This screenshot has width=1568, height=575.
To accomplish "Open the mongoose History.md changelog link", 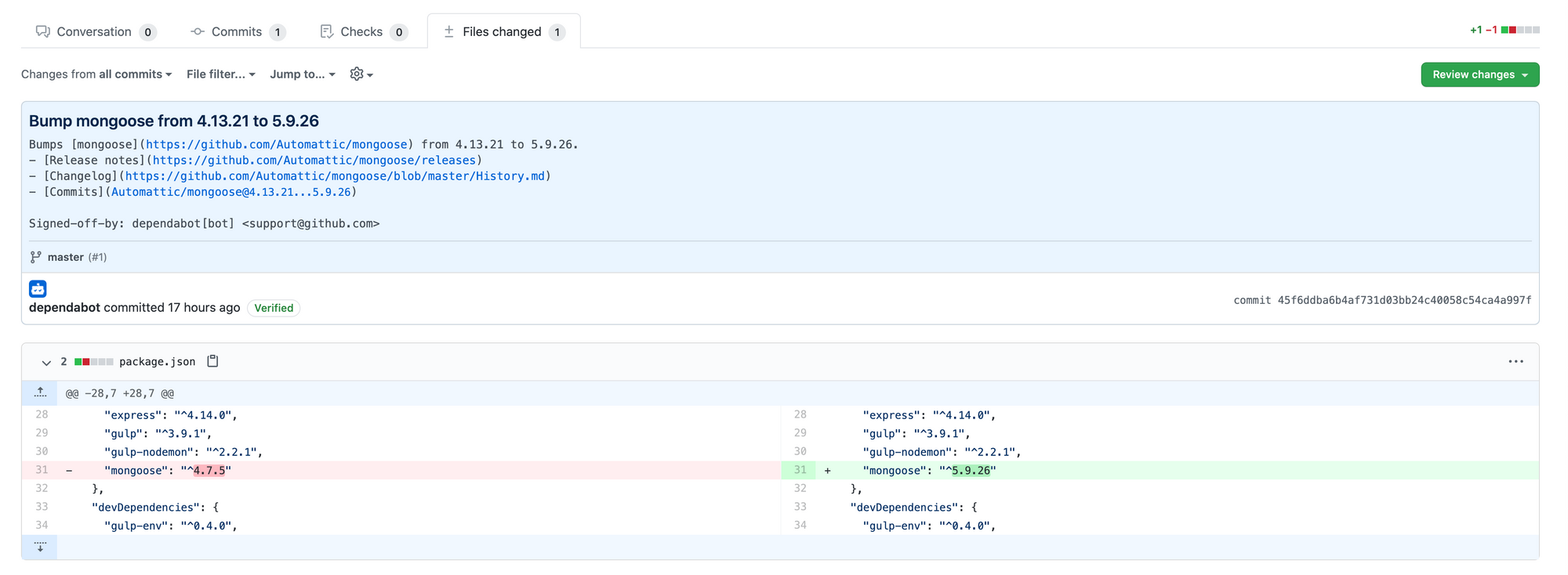I will (x=335, y=176).
